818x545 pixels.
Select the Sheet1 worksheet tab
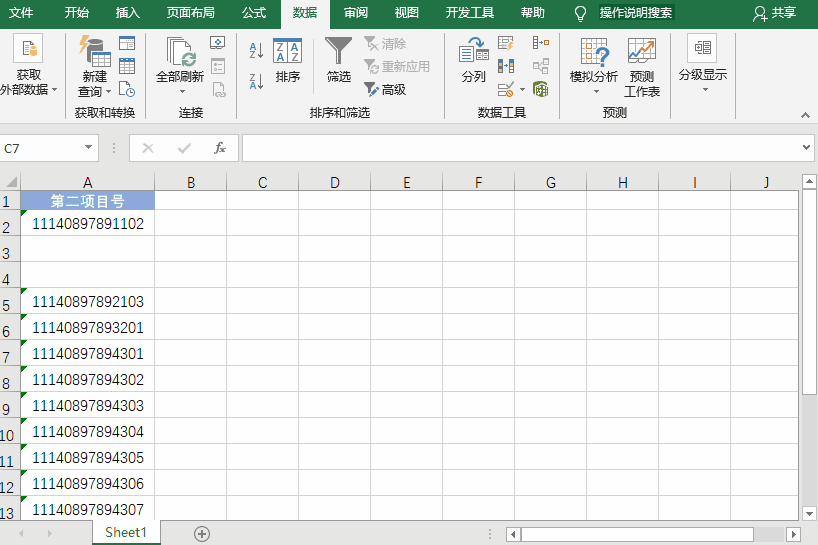click(126, 532)
